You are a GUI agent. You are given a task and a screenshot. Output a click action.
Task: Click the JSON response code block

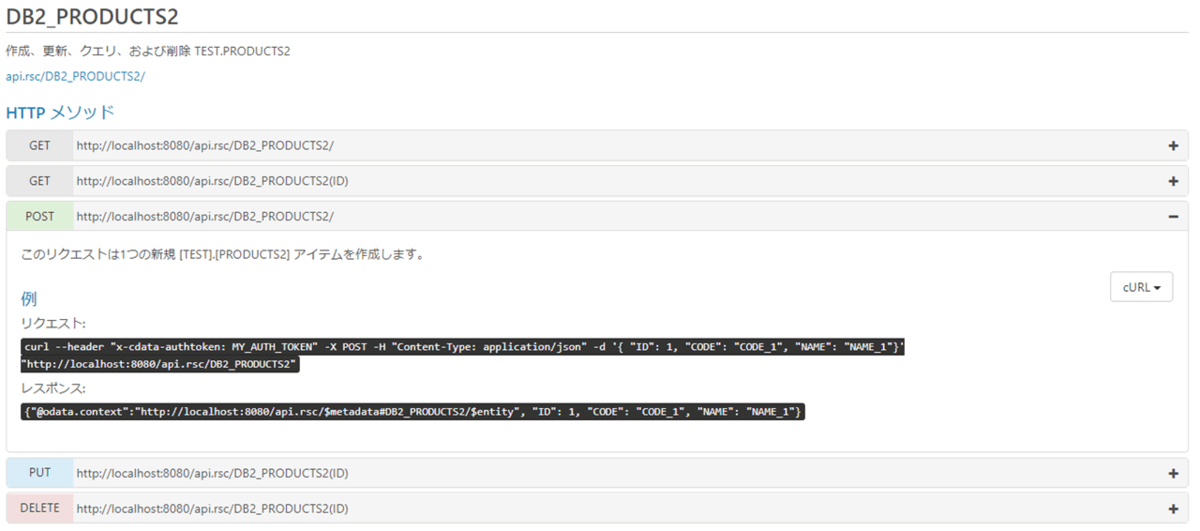[412, 412]
